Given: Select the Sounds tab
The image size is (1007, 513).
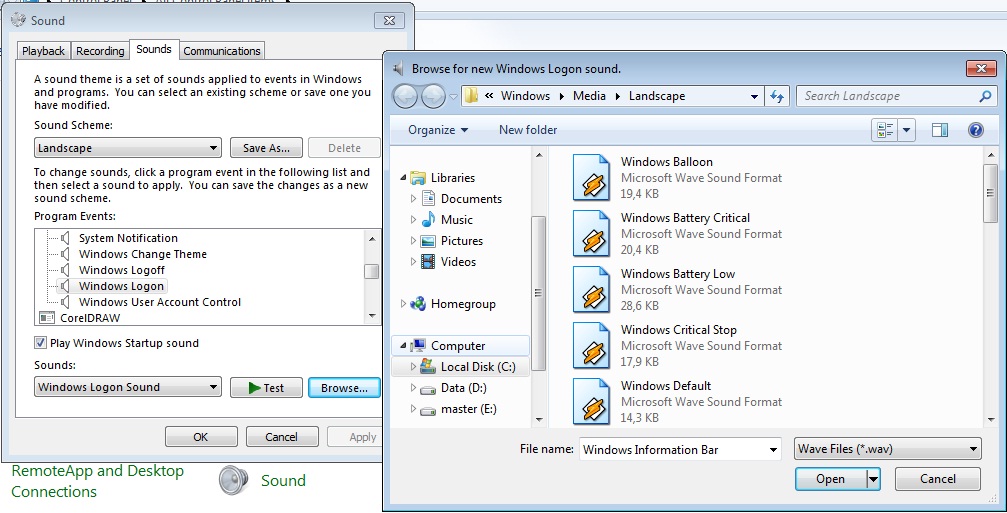Looking at the screenshot, I should (x=153, y=49).
